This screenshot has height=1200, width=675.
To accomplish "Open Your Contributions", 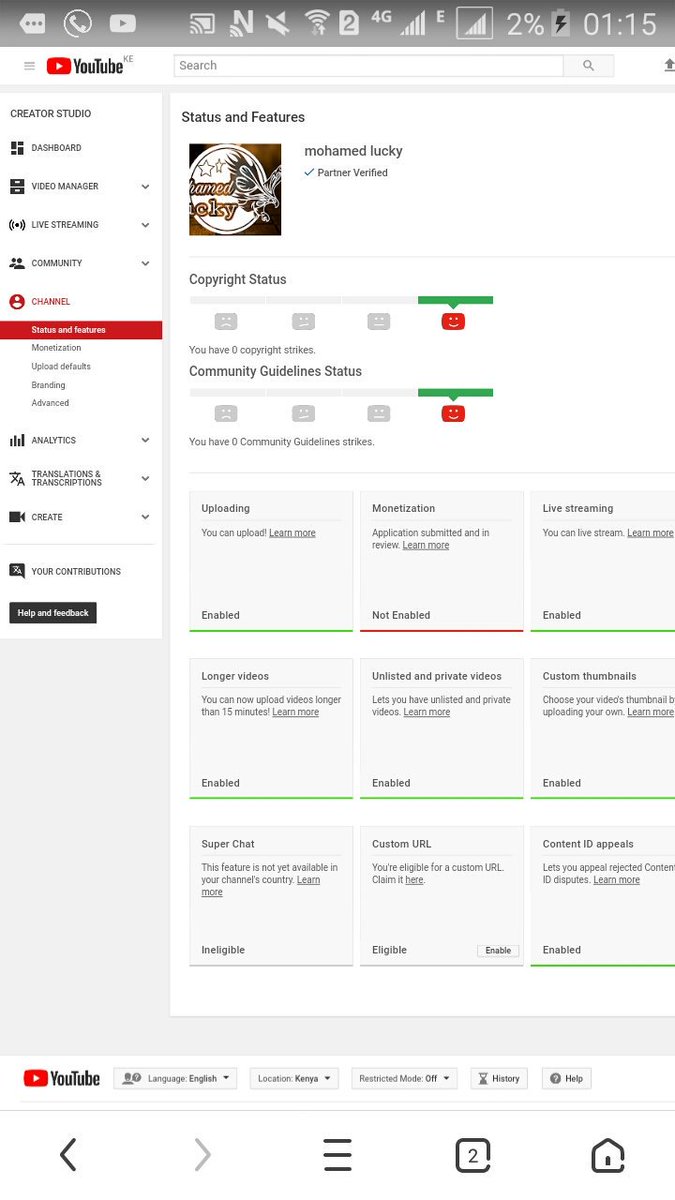I will pyautogui.click(x=75, y=571).
